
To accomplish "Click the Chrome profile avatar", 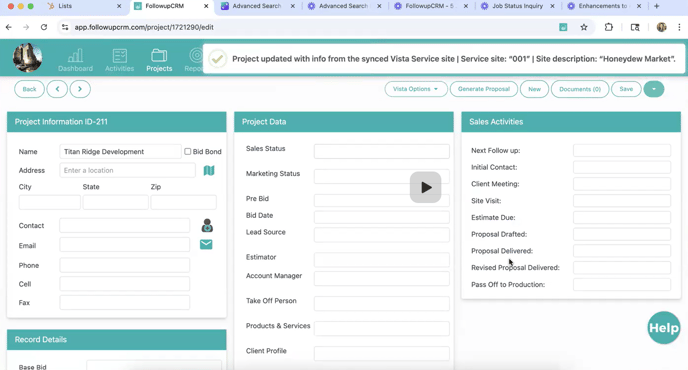I will (x=662, y=27).
